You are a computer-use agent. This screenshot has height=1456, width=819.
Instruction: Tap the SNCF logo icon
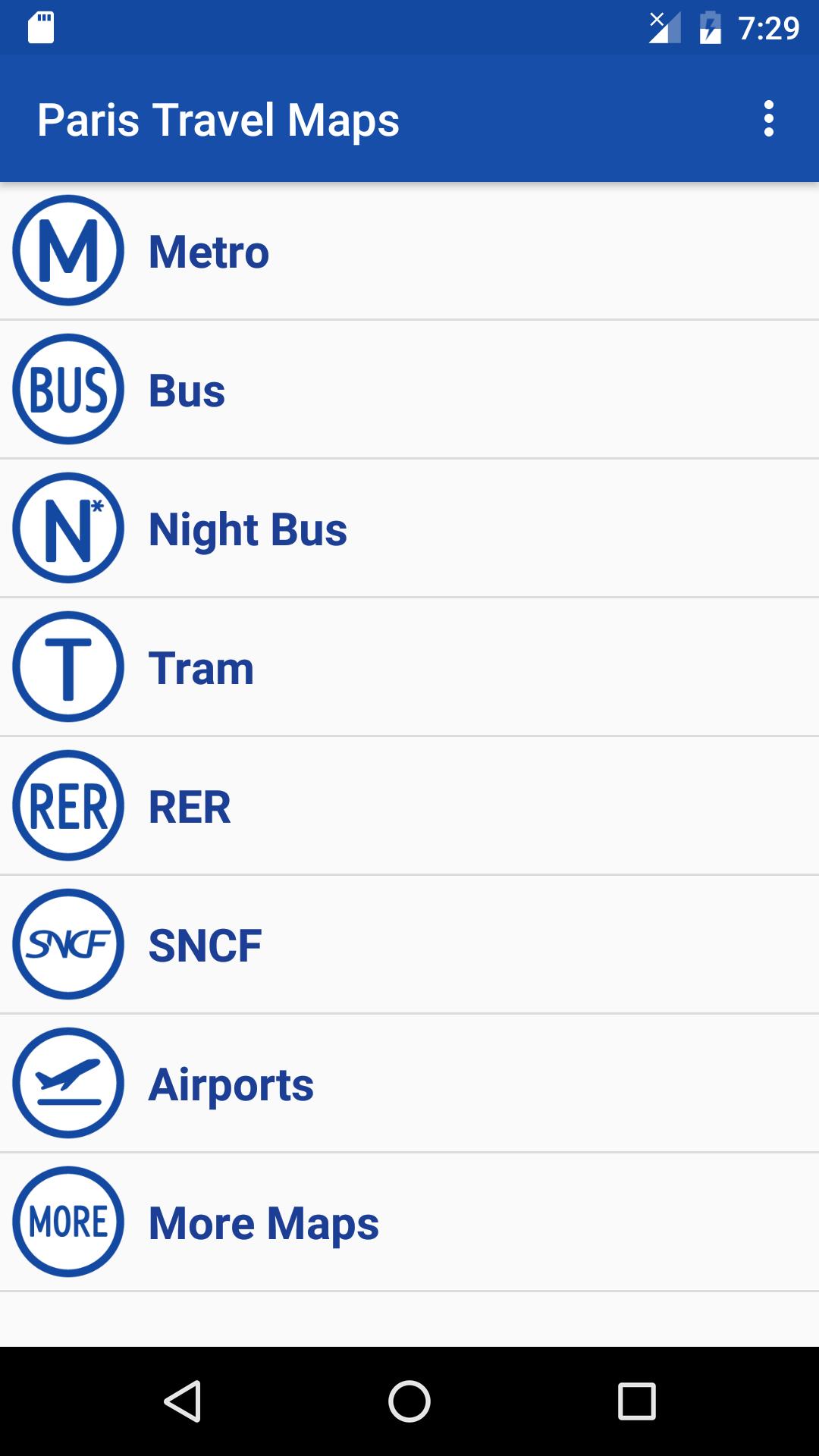coord(68,945)
